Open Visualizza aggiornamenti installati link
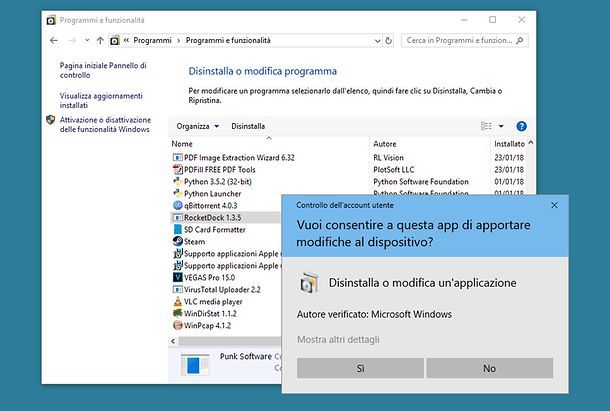This screenshot has width=610, height=411. click(x=101, y=100)
